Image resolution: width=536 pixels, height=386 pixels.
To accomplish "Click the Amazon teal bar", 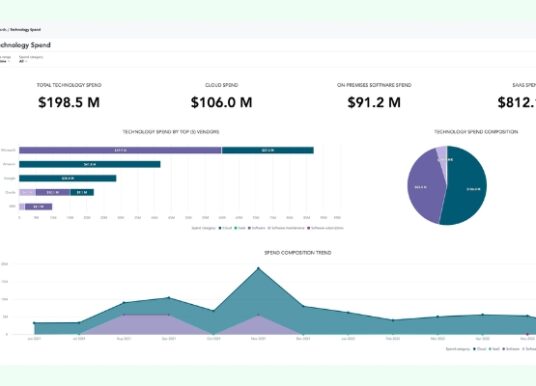I will point(90,164).
